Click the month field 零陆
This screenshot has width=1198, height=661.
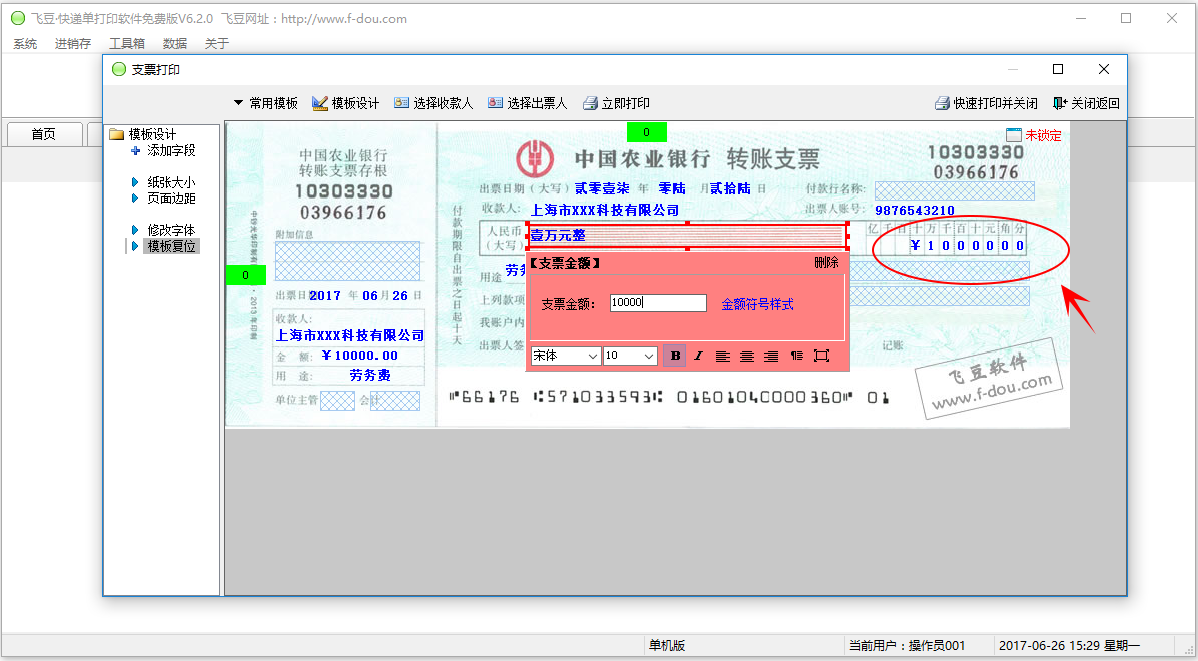[672, 188]
